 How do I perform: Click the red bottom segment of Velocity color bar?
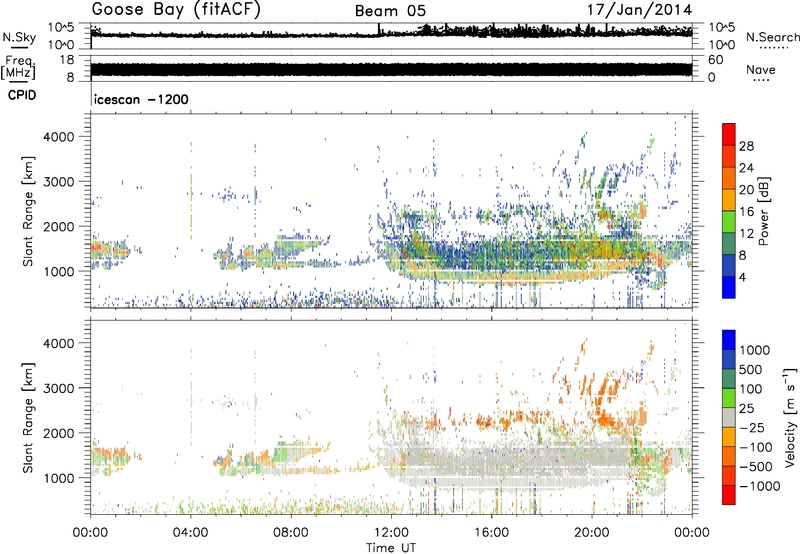pos(729,495)
